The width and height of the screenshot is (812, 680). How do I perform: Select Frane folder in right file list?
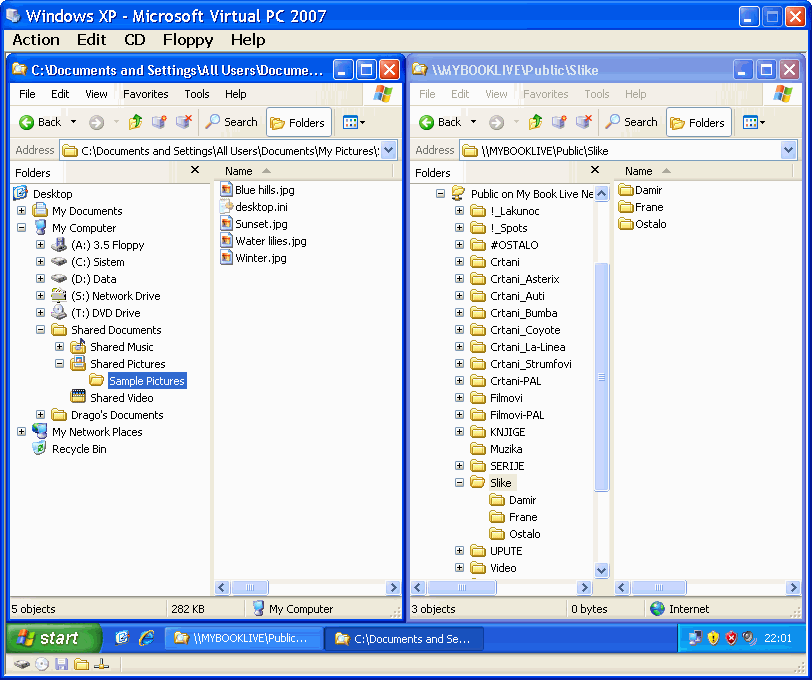pos(641,207)
